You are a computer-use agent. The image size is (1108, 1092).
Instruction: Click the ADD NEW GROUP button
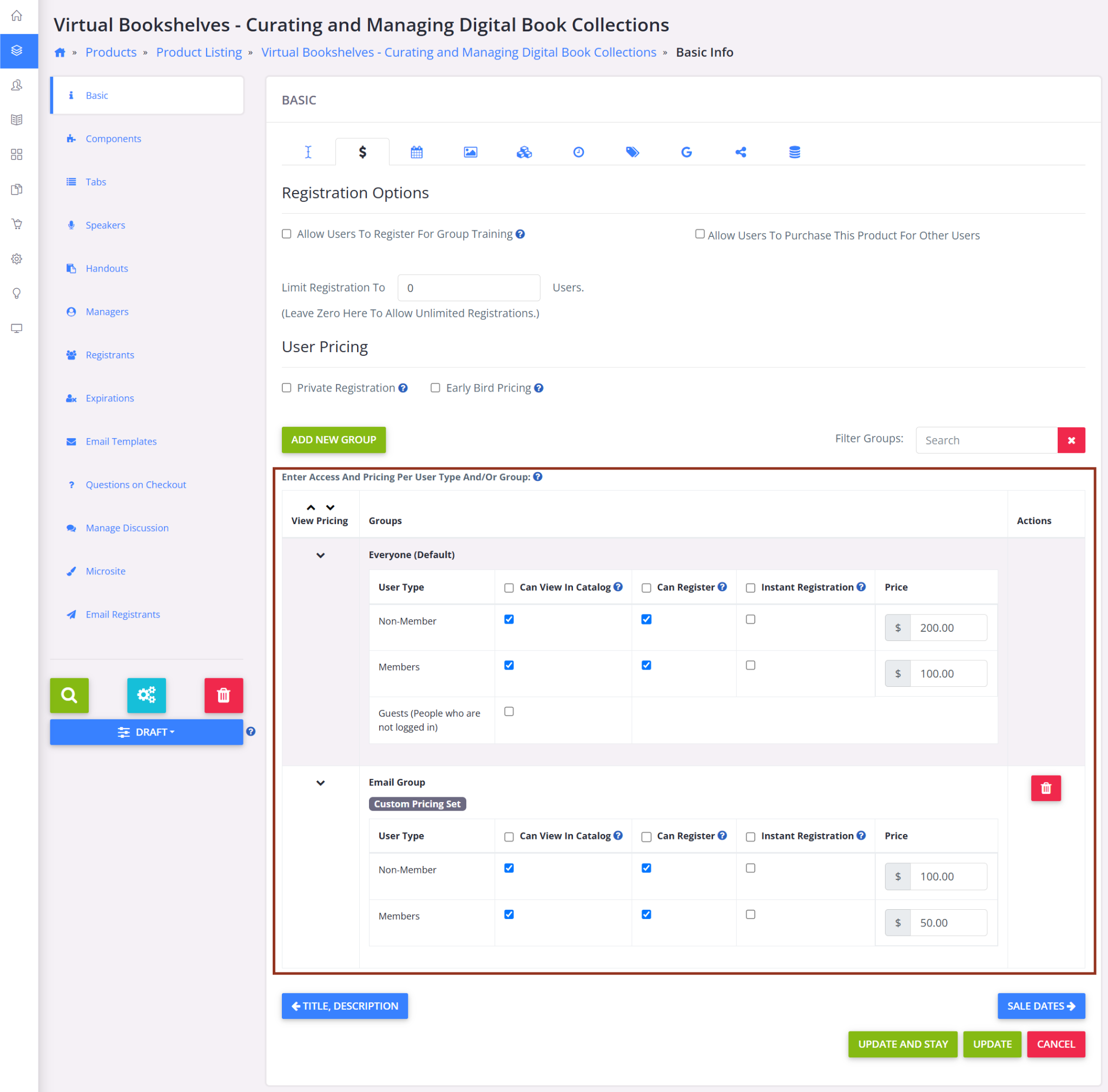coord(333,440)
